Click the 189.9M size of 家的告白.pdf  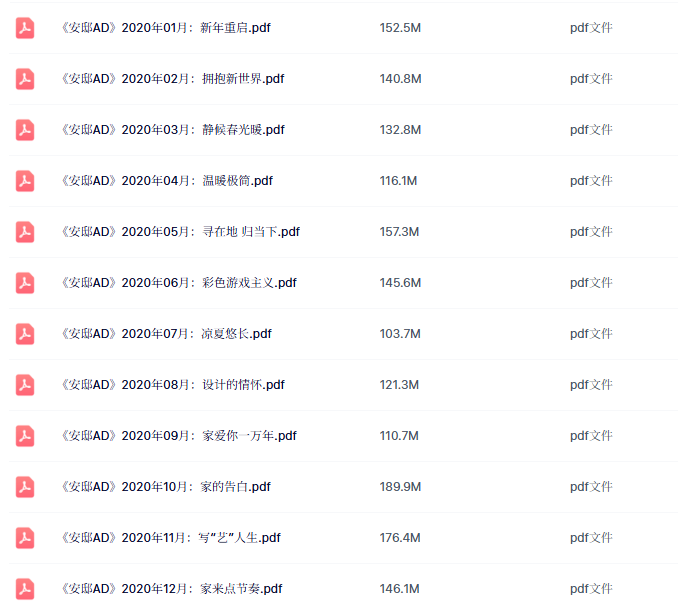pos(400,487)
